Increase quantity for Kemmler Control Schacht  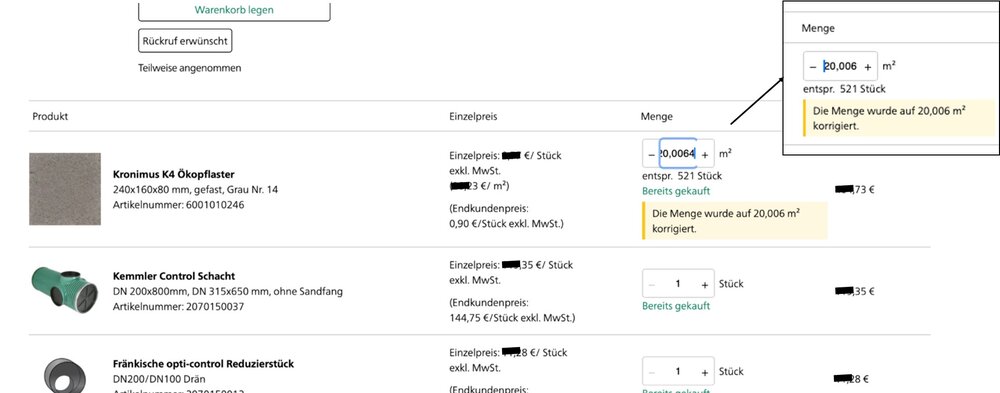point(705,284)
